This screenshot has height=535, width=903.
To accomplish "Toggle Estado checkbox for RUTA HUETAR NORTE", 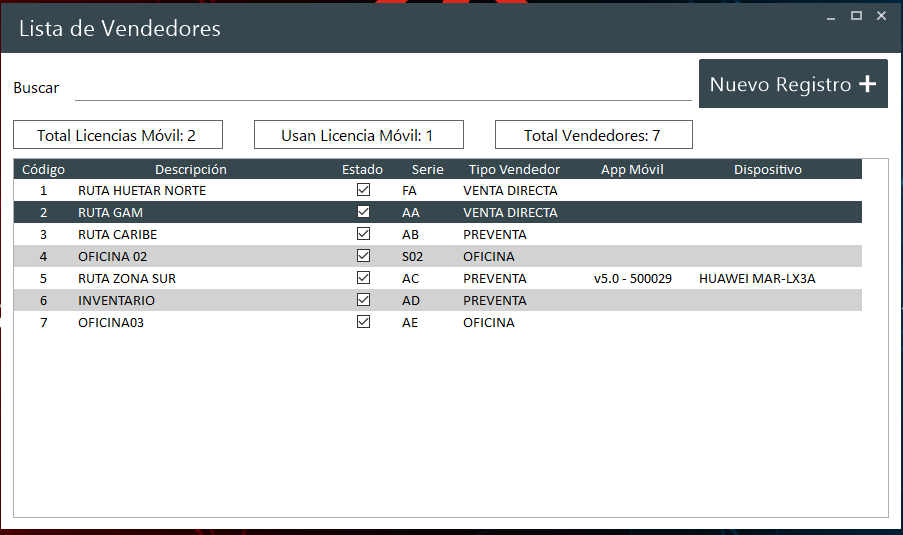I will point(363,190).
